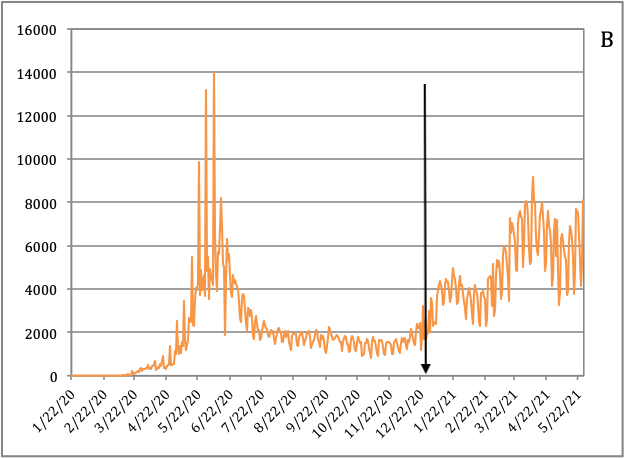Click the highest orange peak near 14000
The width and height of the screenshot is (624, 458).
[214, 74]
